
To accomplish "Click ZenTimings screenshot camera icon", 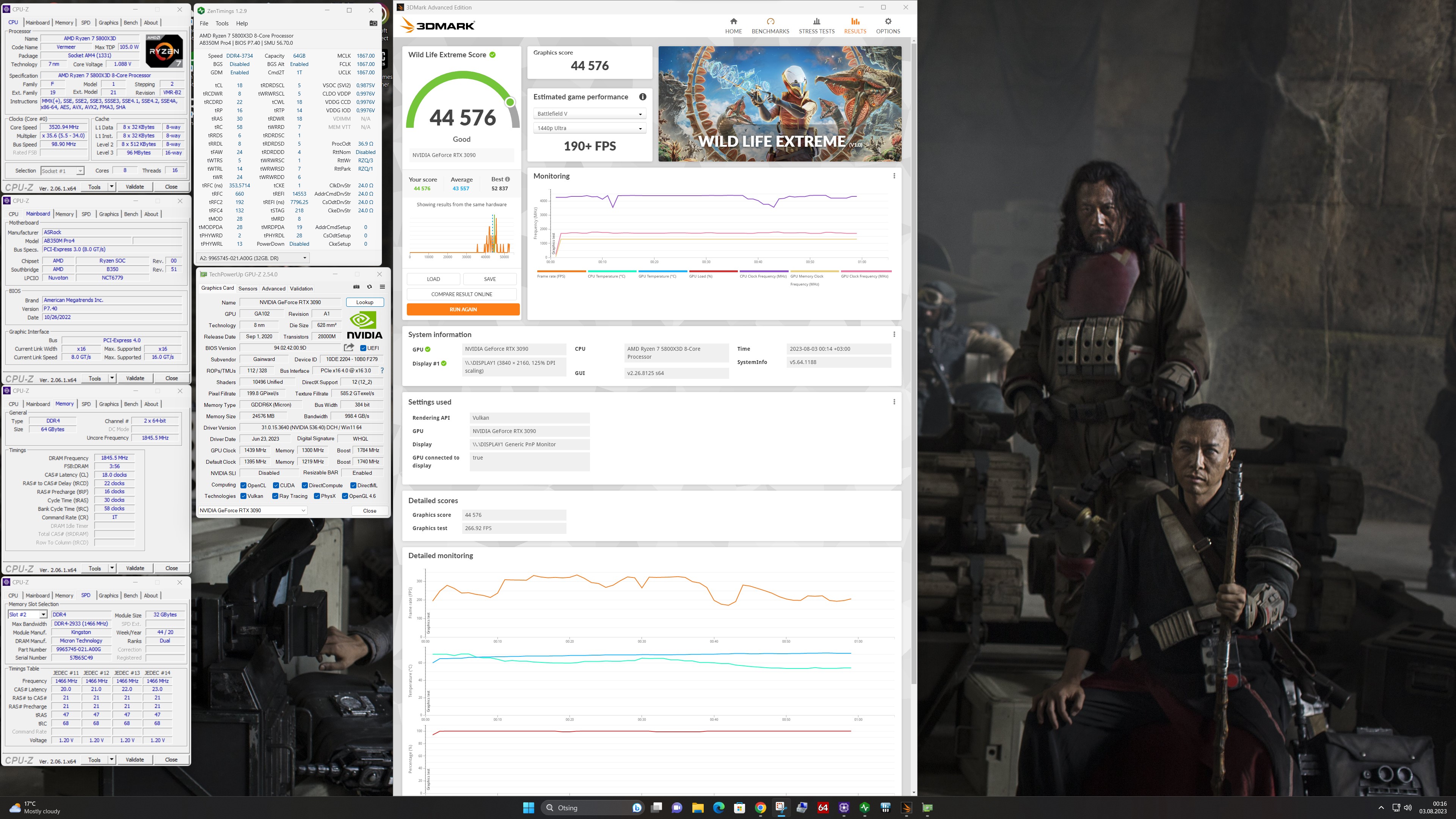I will [373, 23].
